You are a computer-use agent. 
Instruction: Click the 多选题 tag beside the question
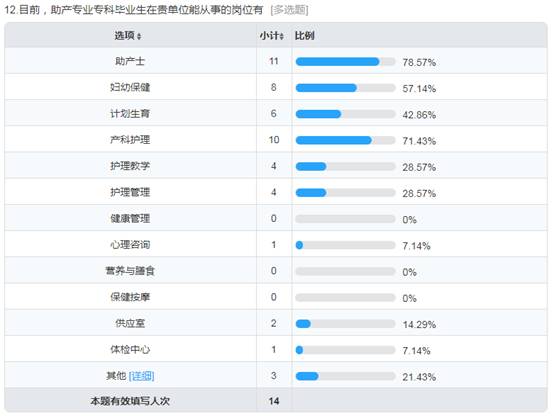pos(289,10)
